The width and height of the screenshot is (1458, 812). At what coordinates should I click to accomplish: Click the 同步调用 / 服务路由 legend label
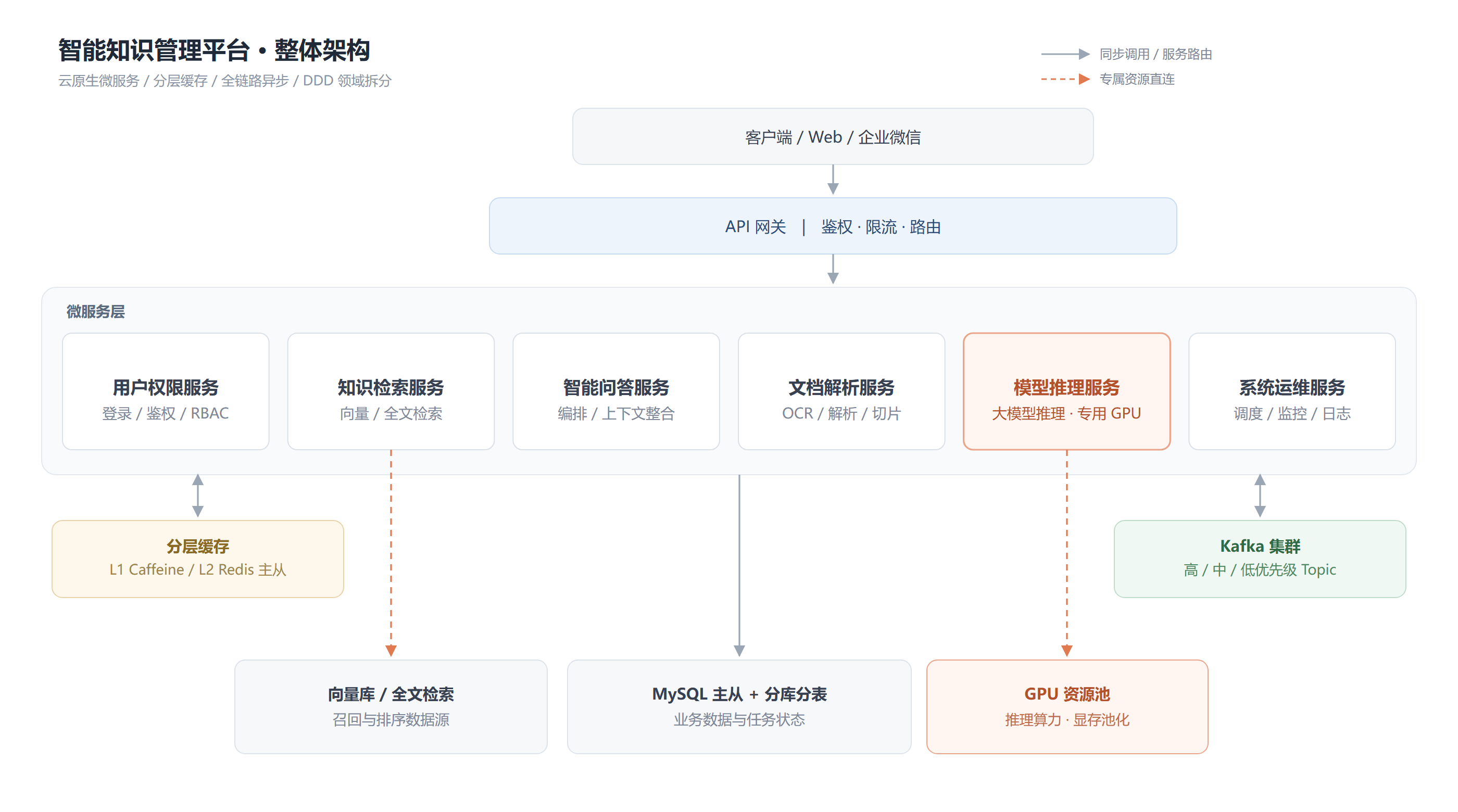[1156, 54]
